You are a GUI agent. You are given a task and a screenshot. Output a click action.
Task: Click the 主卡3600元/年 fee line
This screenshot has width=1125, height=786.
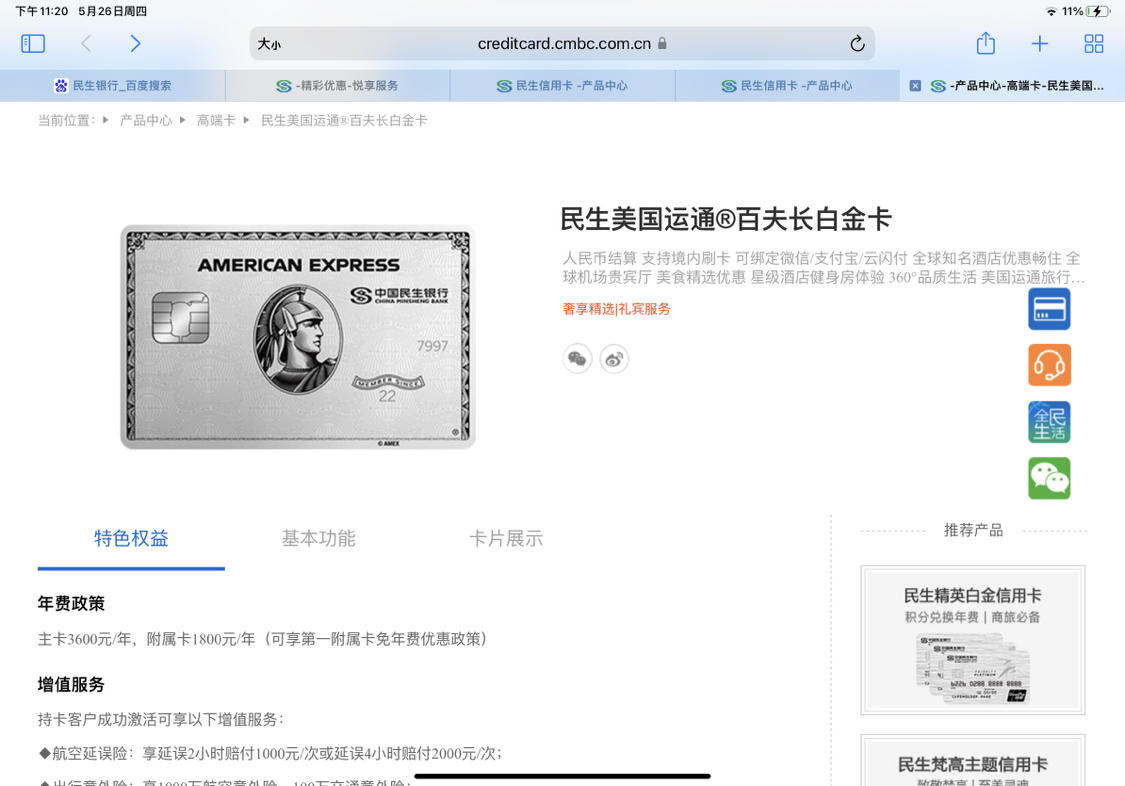point(263,639)
